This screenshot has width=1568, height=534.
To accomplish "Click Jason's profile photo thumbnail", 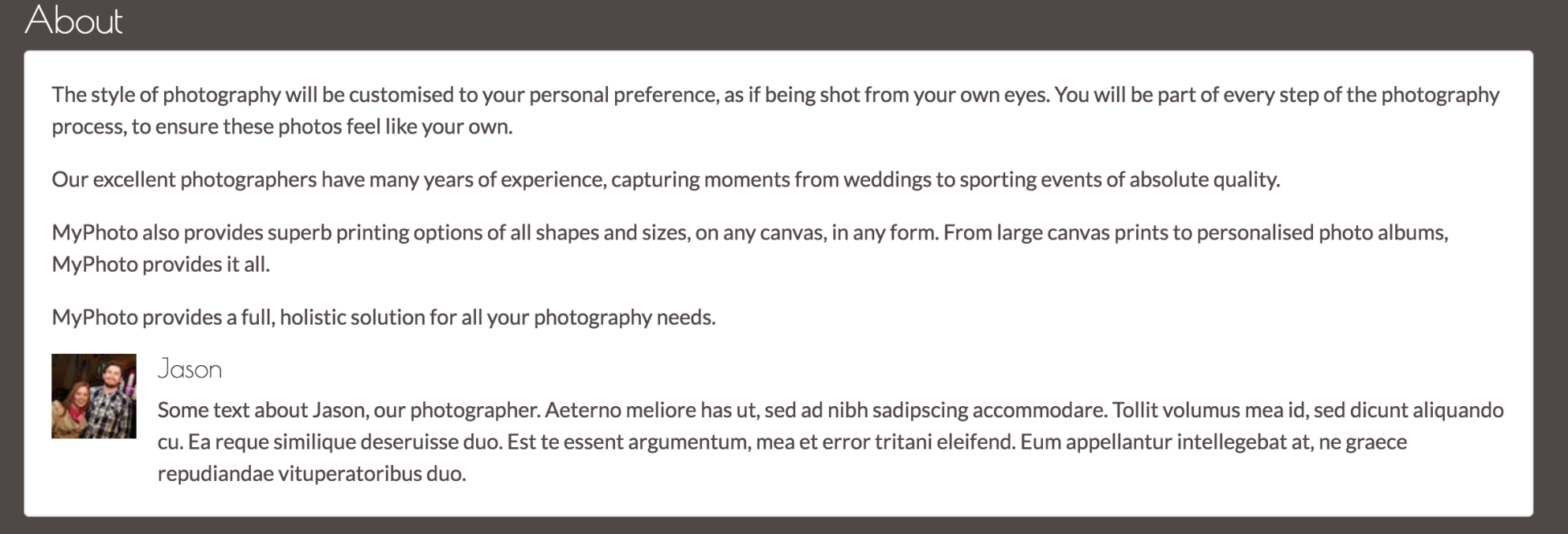I will tap(94, 396).
